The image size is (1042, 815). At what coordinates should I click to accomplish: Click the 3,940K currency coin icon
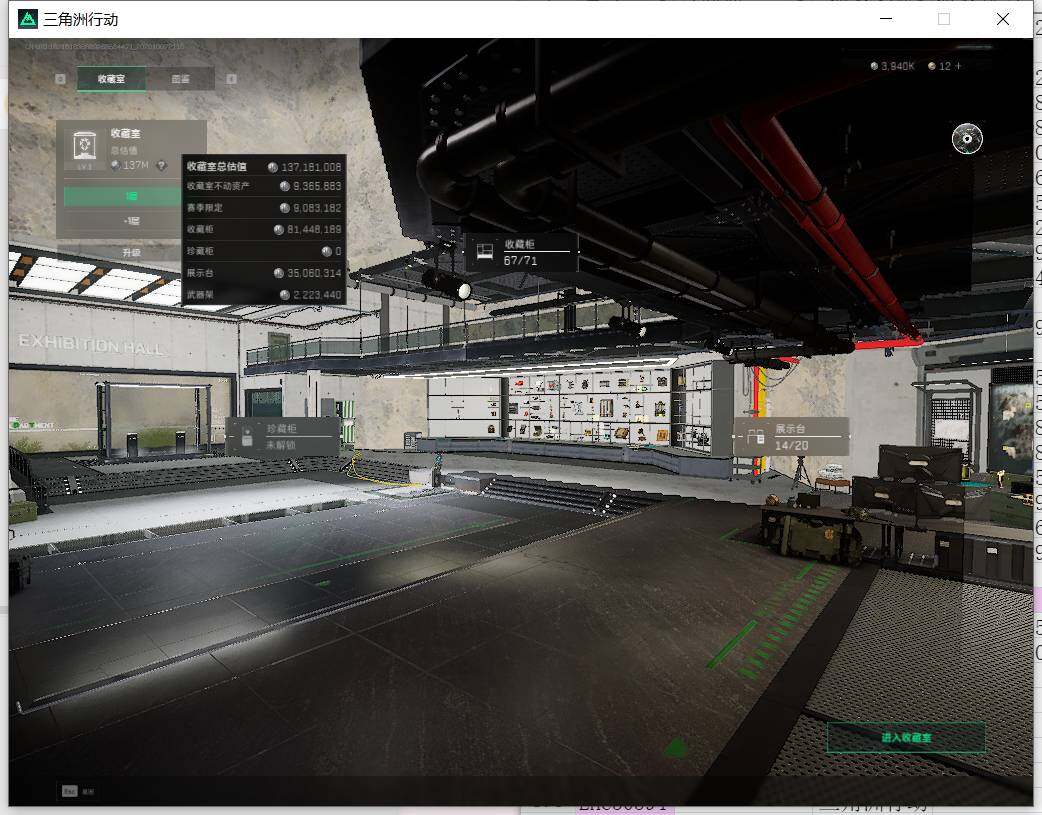(x=874, y=66)
